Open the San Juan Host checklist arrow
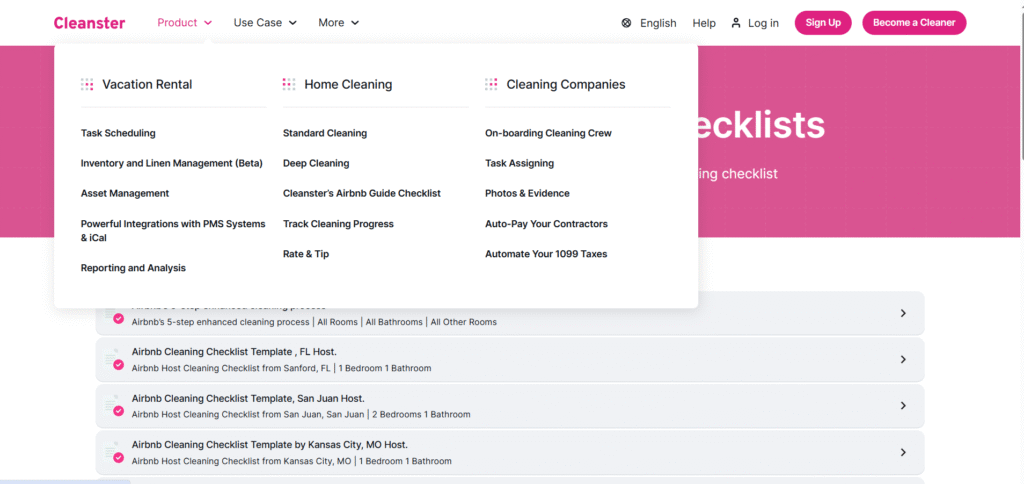1024x484 pixels. pos(903,406)
